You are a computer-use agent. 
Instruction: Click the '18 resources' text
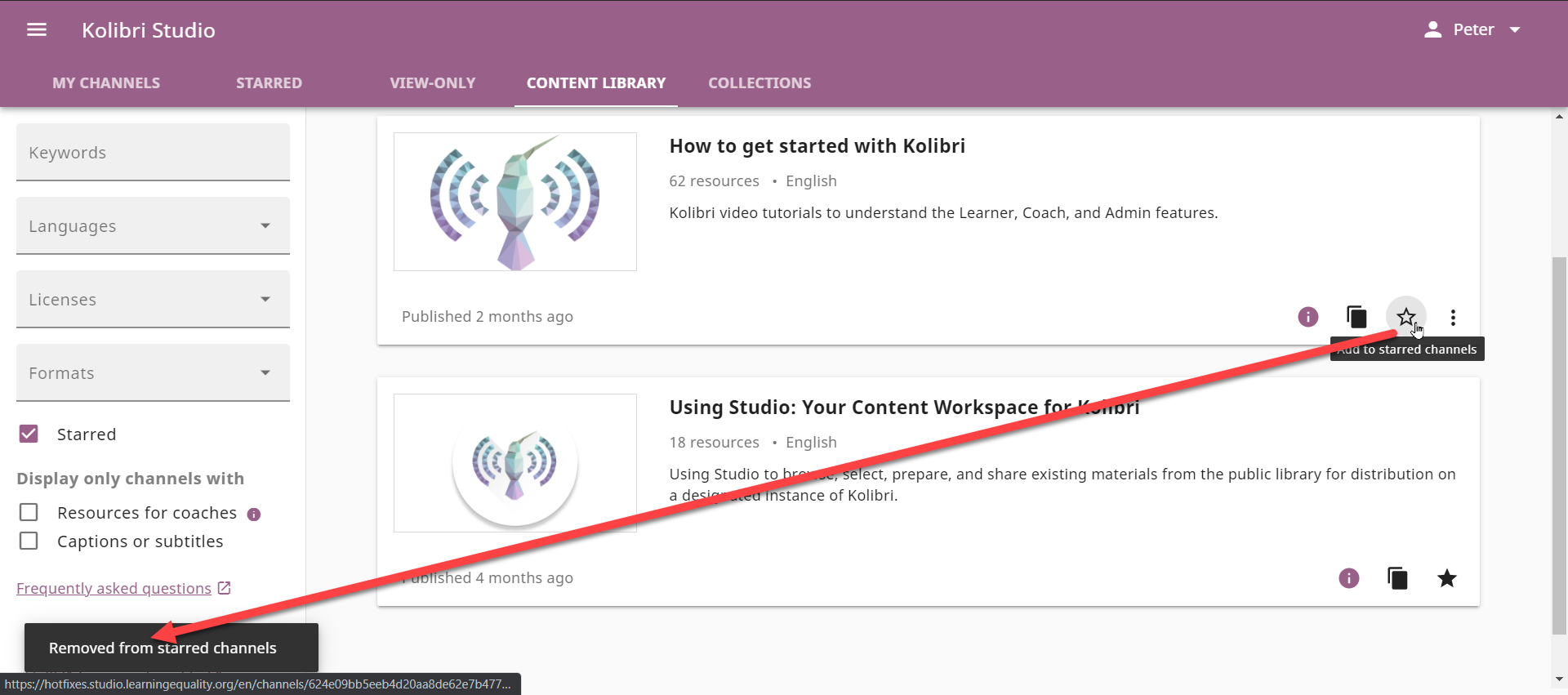coord(714,443)
